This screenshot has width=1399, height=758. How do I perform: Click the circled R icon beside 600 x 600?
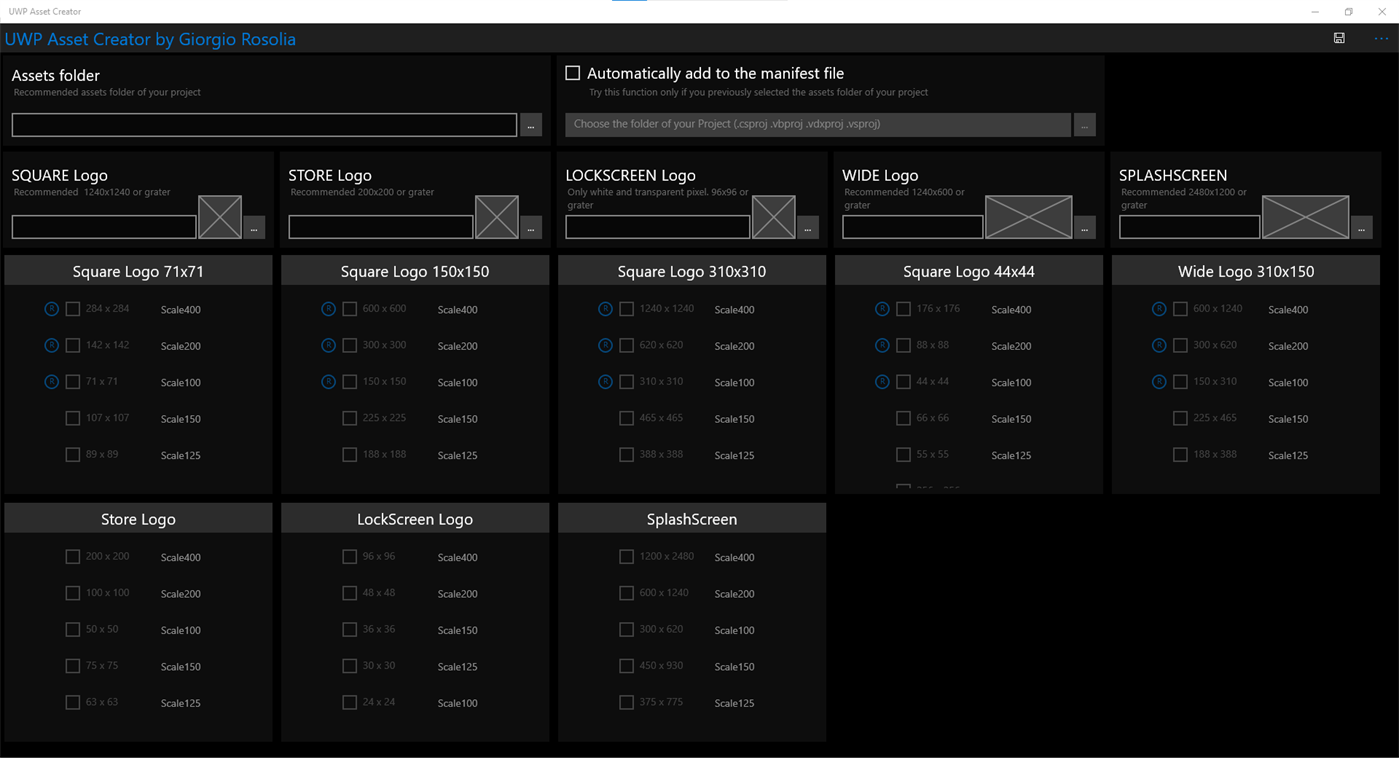pos(328,309)
